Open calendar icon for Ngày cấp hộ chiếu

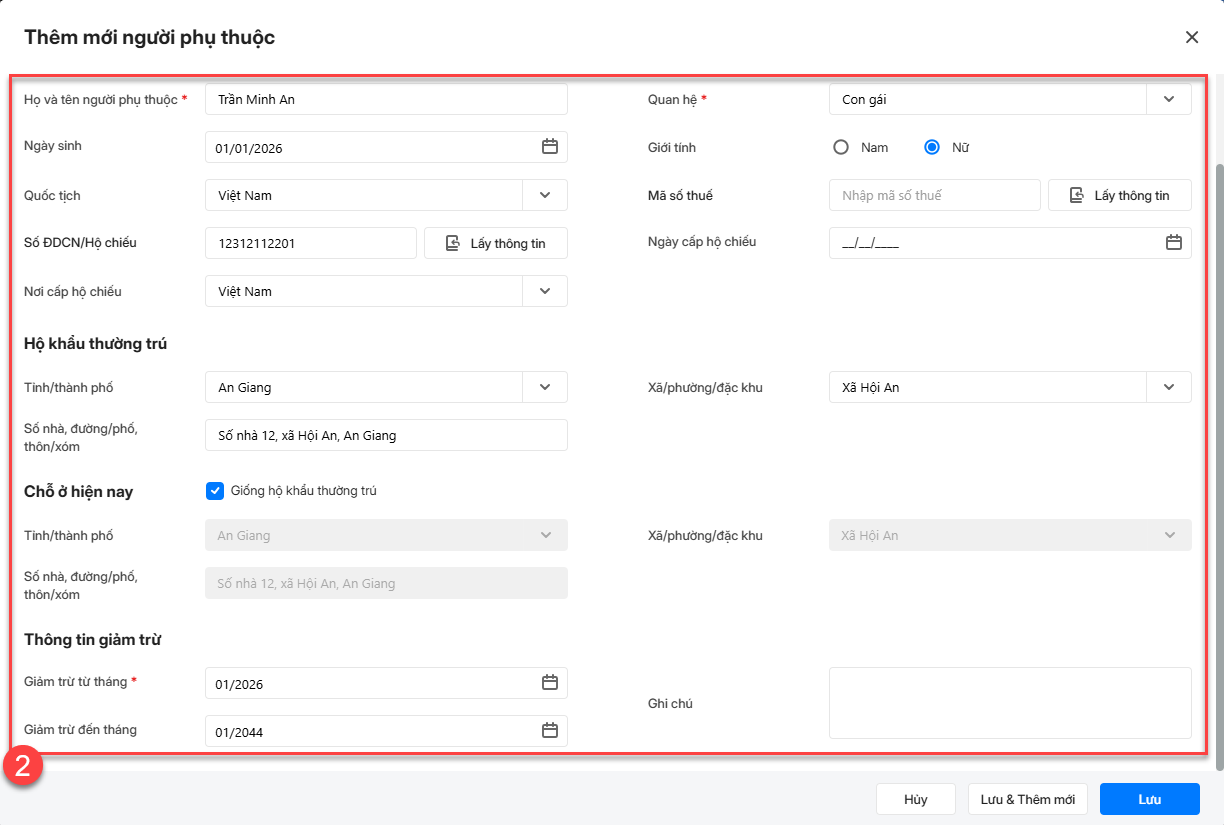(x=1173, y=243)
